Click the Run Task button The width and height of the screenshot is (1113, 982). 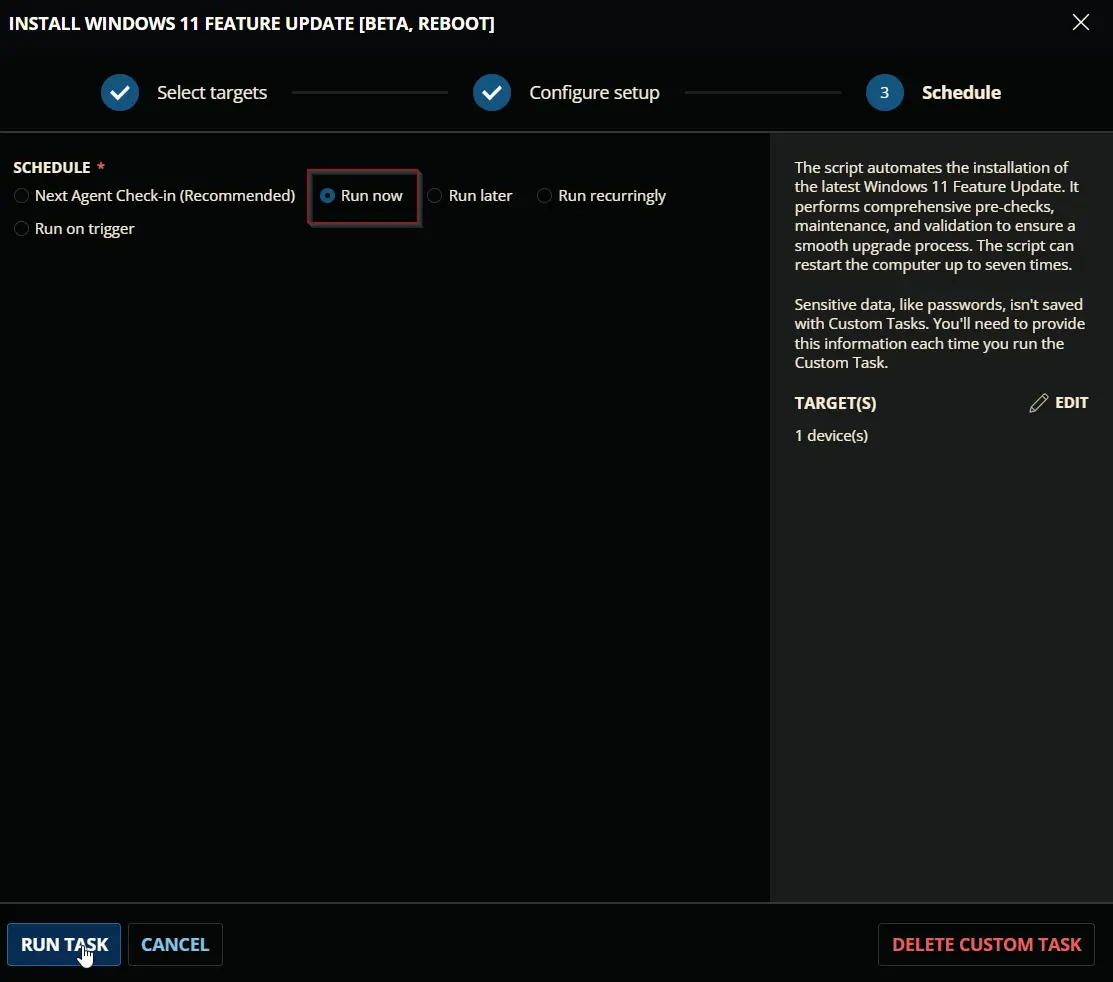click(x=64, y=944)
